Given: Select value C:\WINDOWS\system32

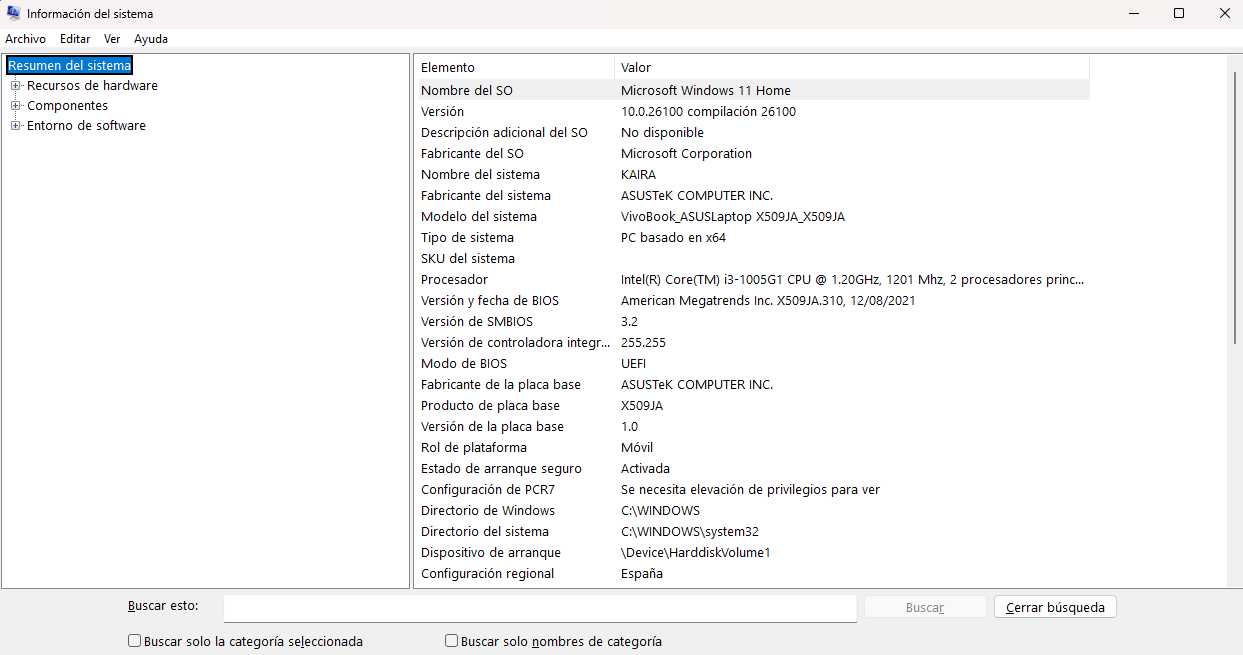Looking at the screenshot, I should [690, 531].
